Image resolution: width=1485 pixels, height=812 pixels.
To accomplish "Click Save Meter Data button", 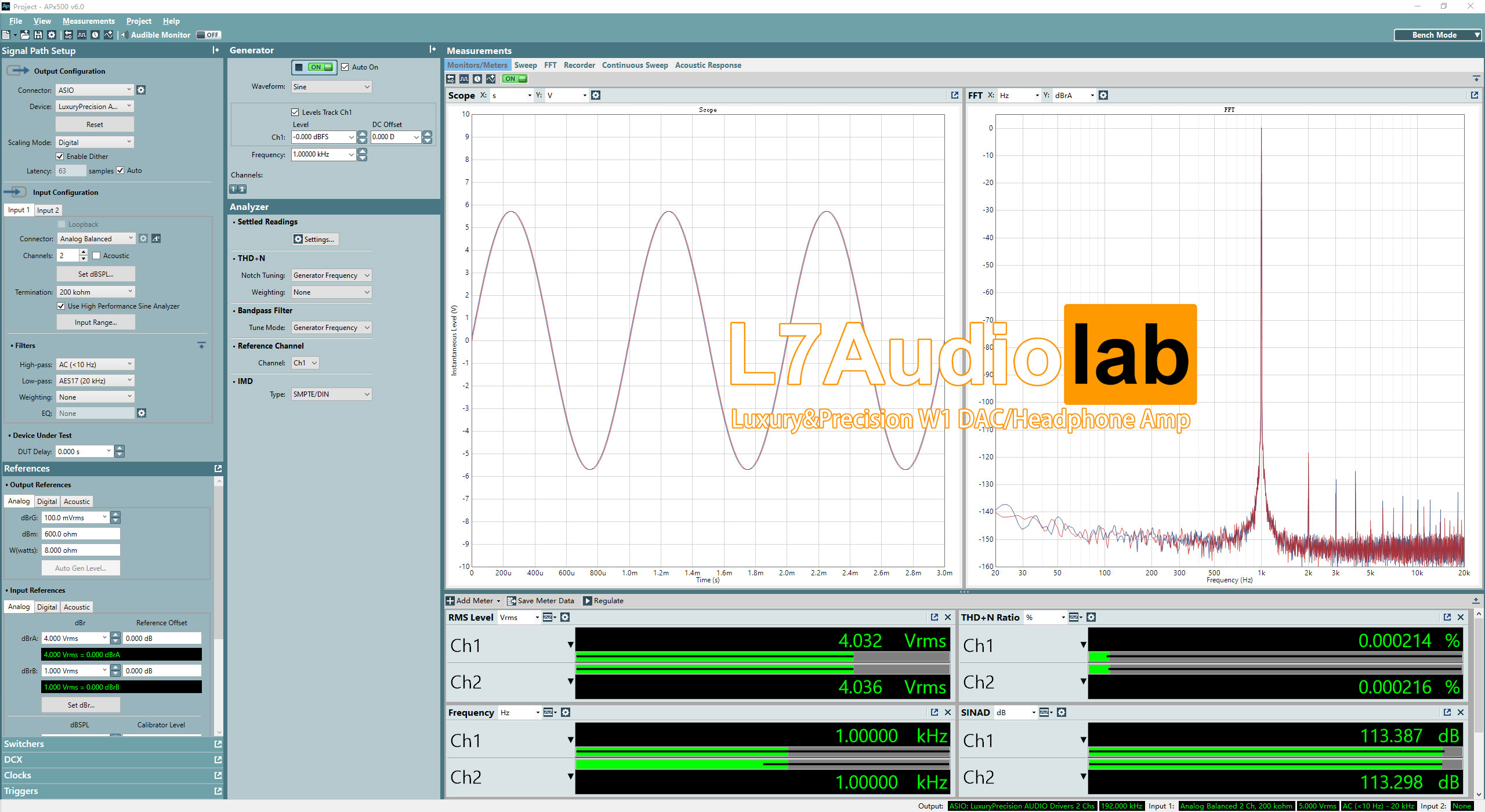I will coord(541,601).
